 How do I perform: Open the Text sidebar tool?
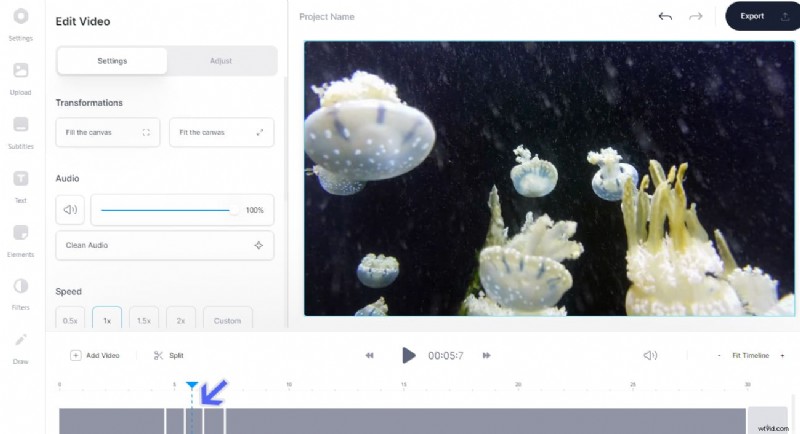20,186
